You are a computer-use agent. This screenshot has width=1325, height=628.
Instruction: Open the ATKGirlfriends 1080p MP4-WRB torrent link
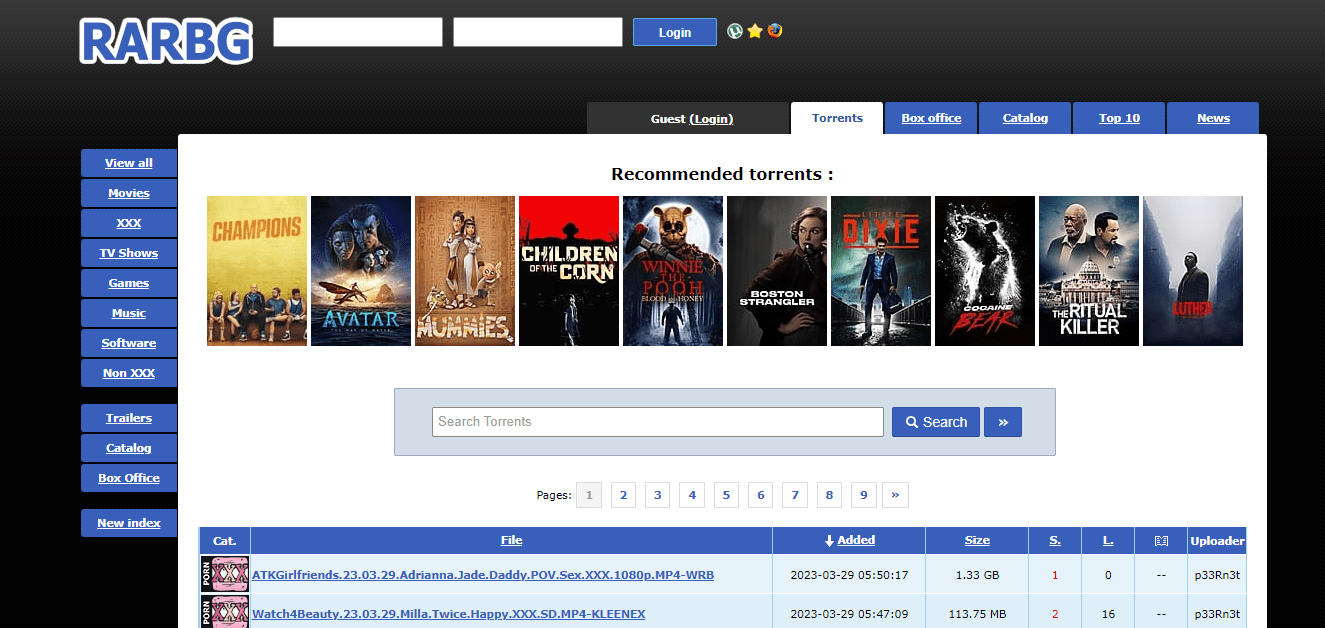coord(483,575)
